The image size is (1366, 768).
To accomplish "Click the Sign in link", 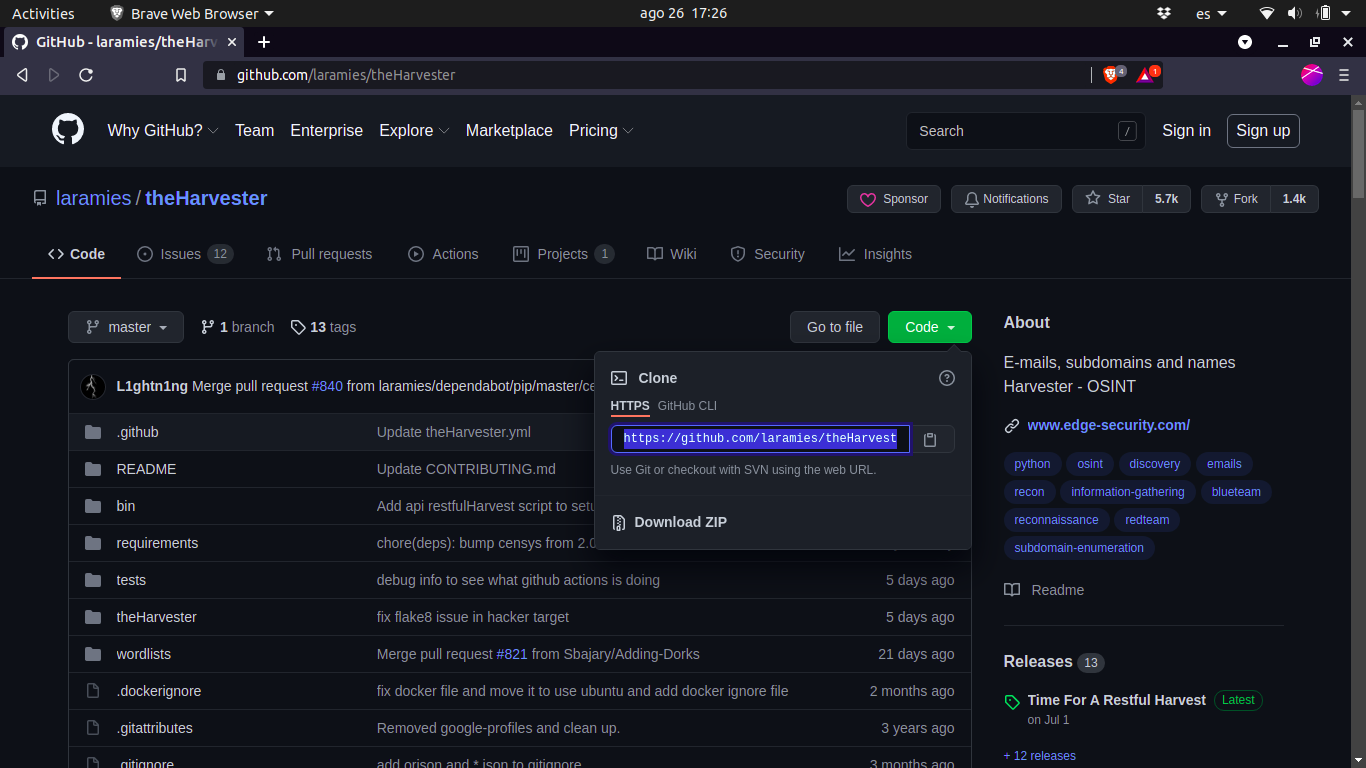I will point(1186,131).
